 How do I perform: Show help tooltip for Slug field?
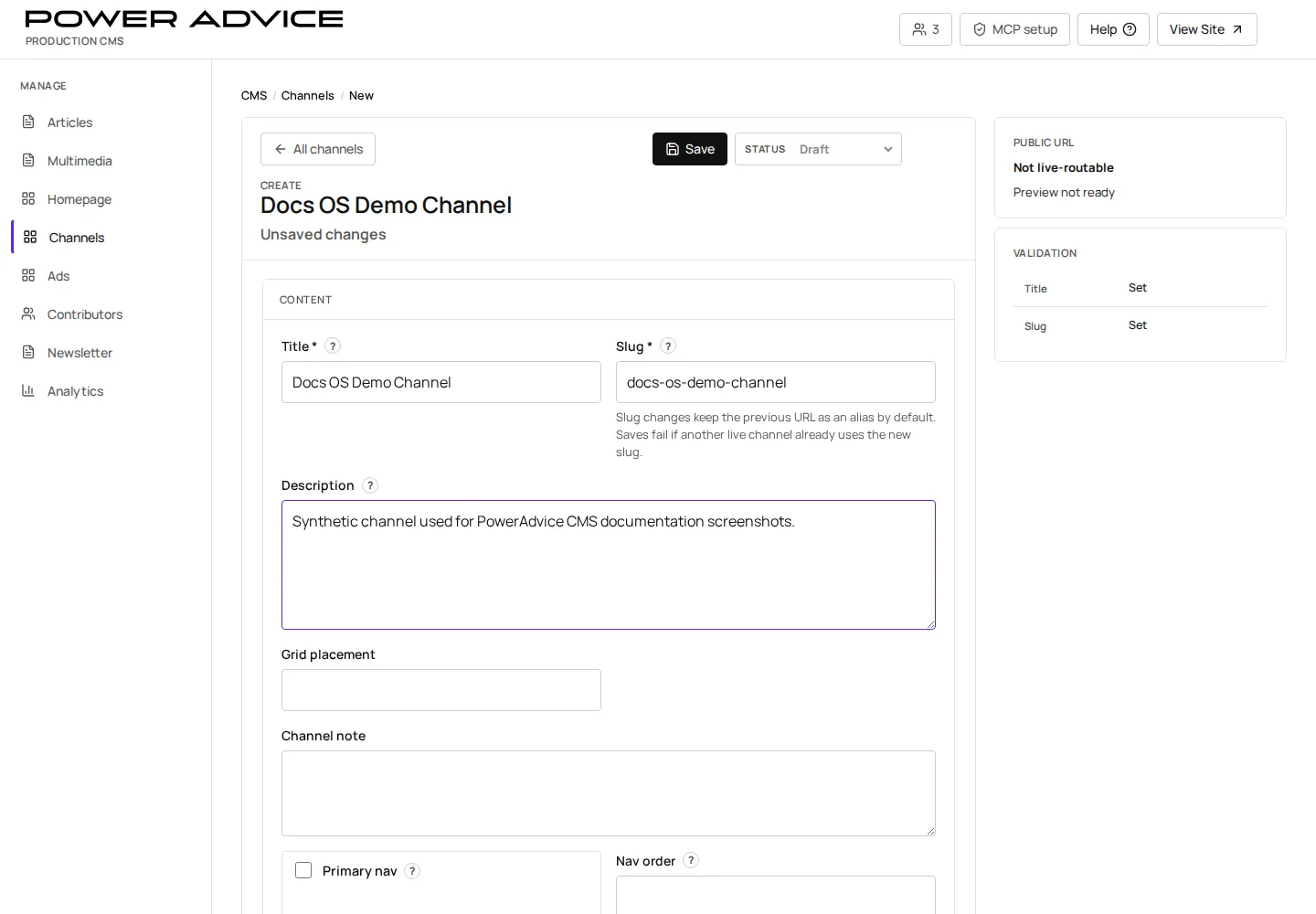668,345
